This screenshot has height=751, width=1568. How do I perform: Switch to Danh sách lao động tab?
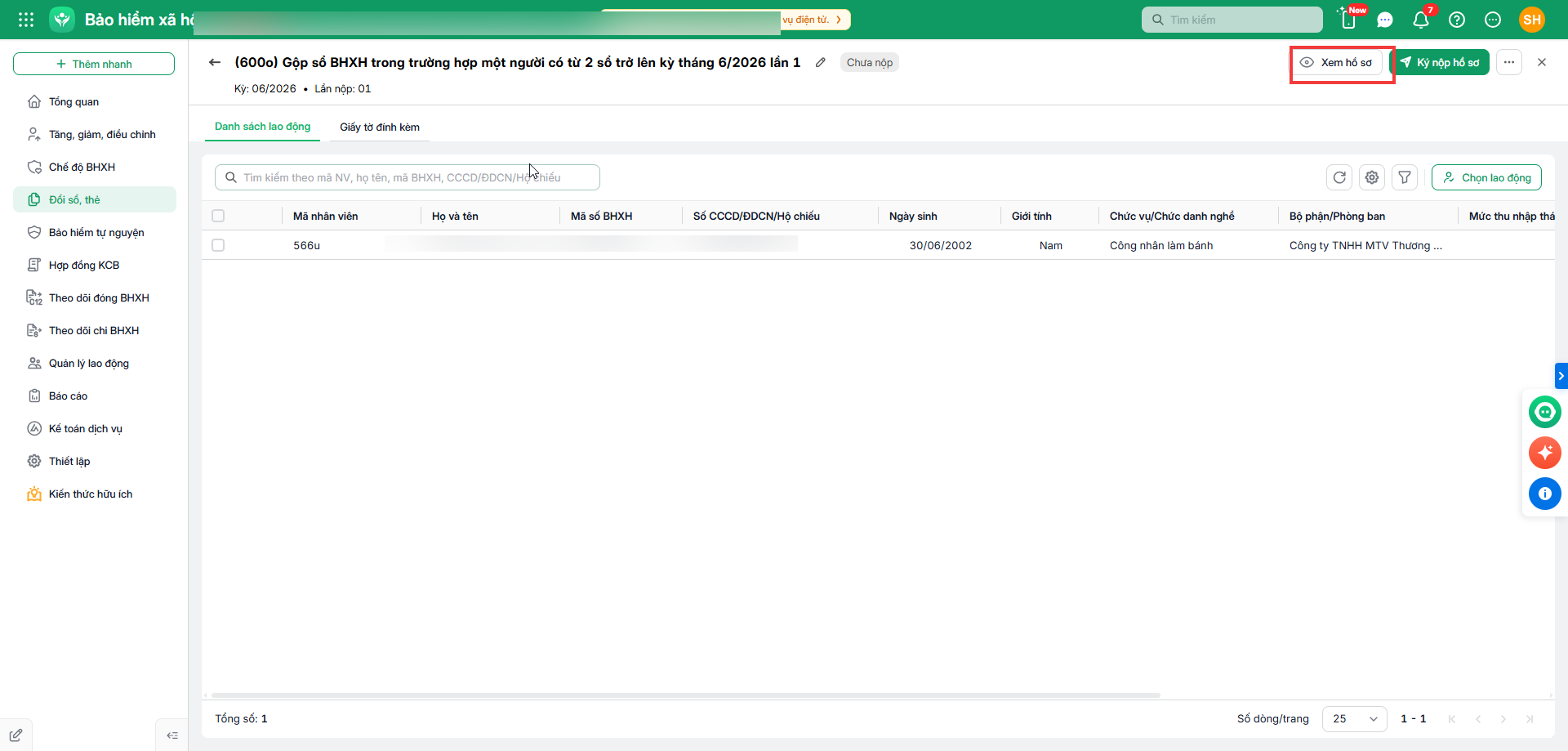262,127
